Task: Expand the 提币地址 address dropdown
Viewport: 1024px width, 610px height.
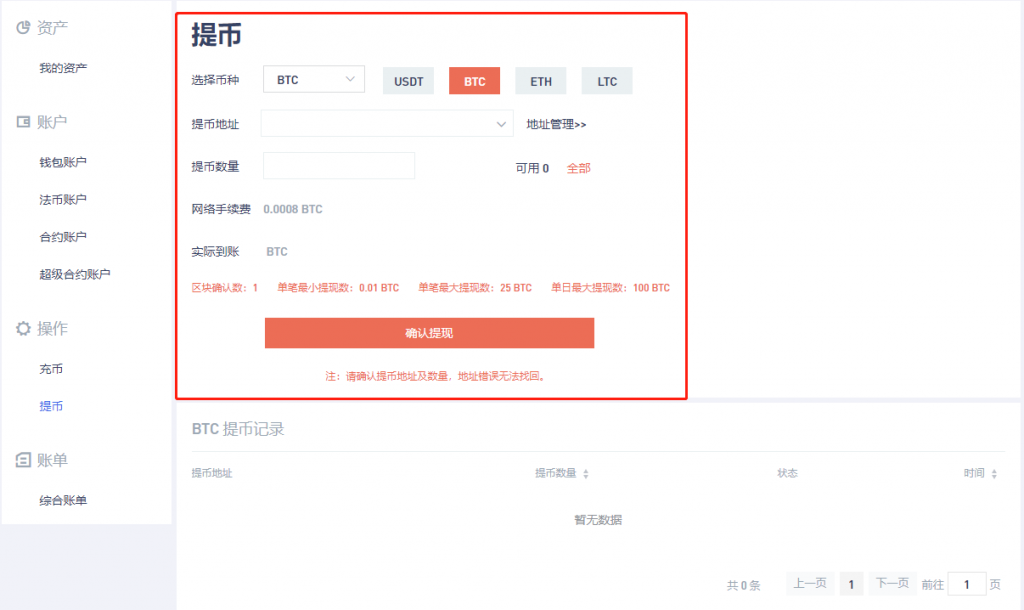Action: tap(387, 123)
